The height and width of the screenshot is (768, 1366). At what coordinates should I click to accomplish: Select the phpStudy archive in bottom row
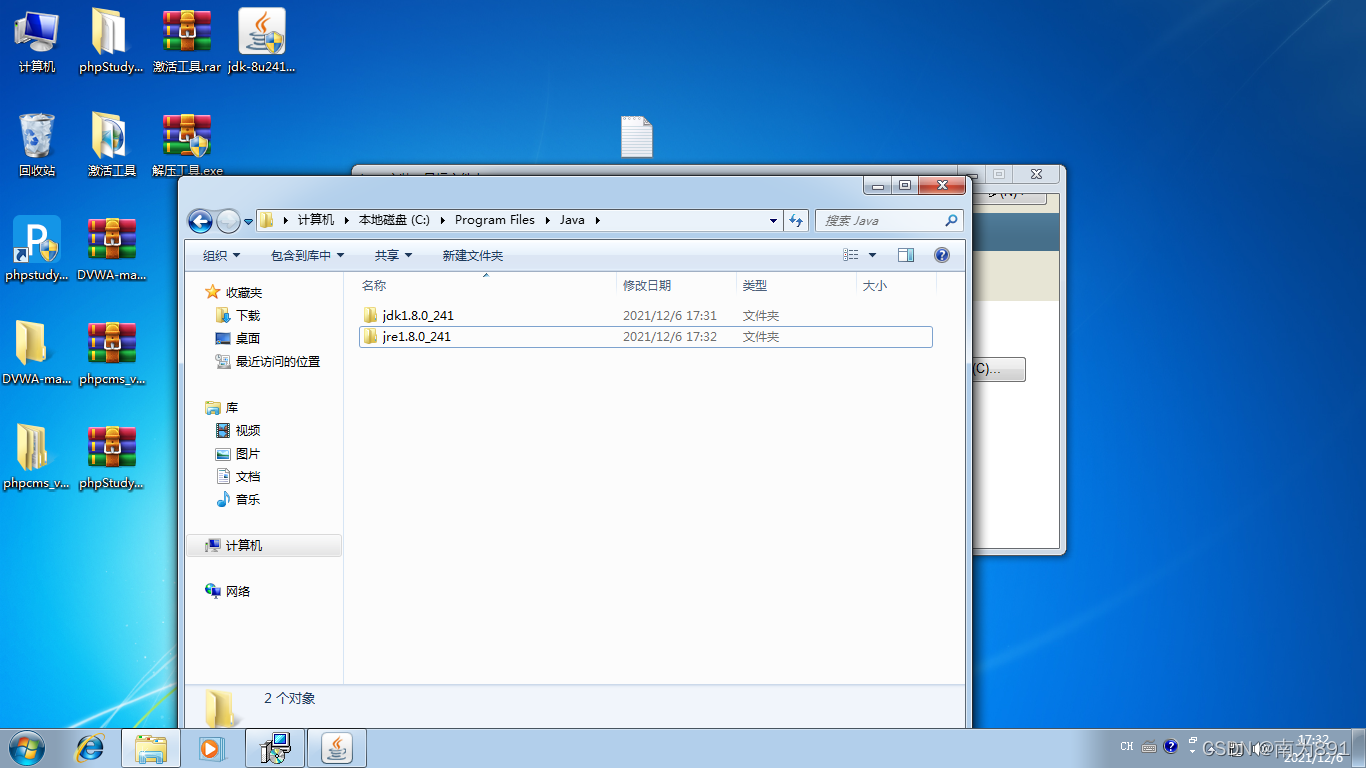click(x=111, y=457)
